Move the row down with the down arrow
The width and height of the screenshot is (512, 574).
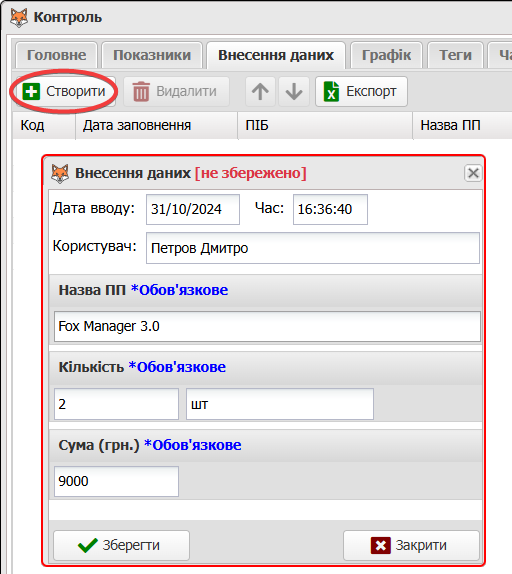click(294, 92)
